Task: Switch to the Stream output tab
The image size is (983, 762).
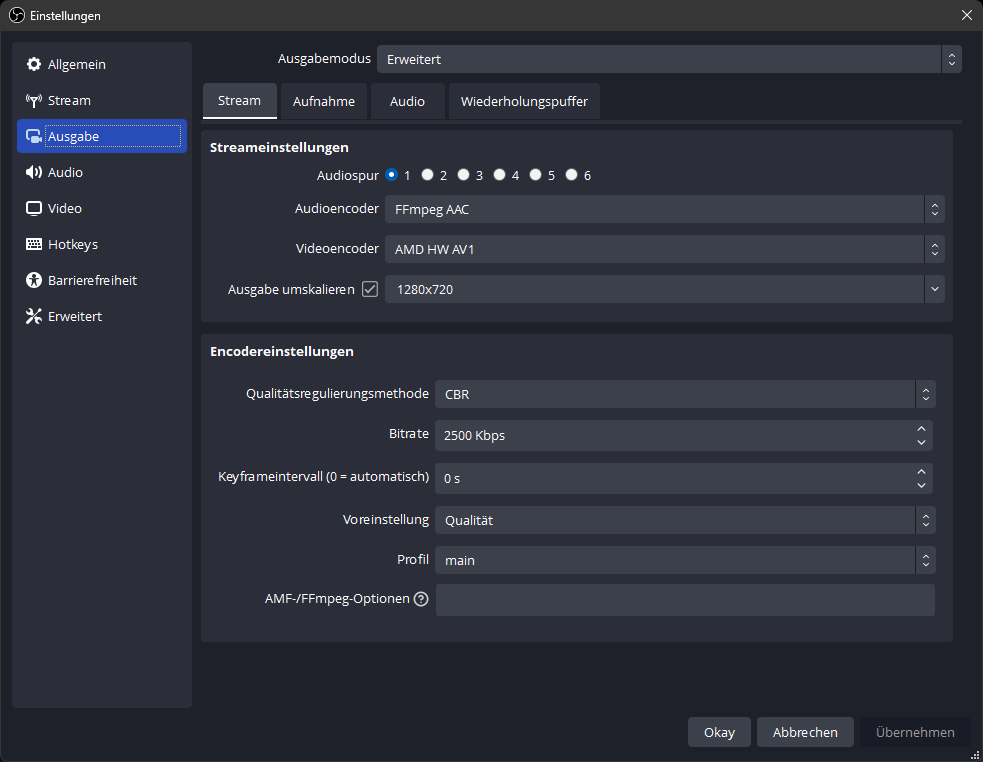Action: pos(239,101)
